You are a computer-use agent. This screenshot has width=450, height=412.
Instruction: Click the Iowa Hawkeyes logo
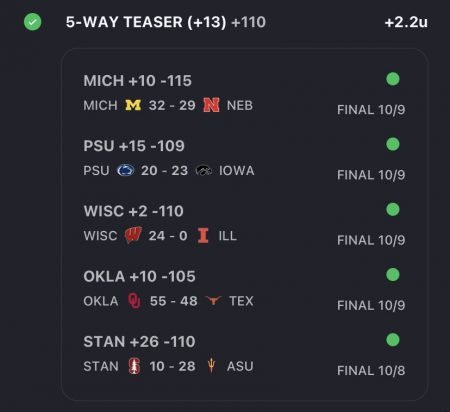point(204,170)
